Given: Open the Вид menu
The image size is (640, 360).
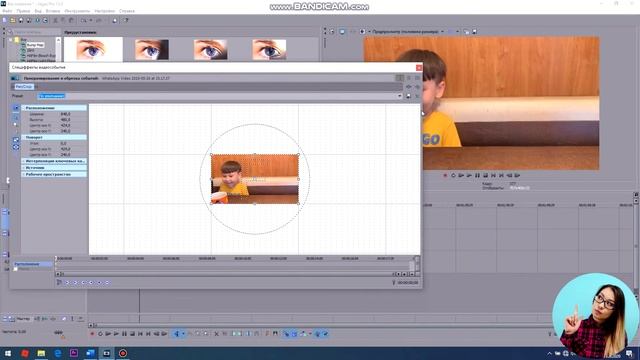Looking at the screenshot, I should 38,11.
